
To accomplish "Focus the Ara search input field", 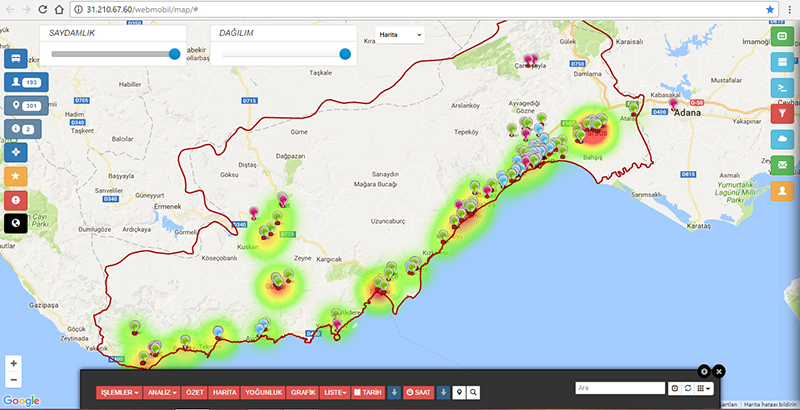I will [x=620, y=388].
